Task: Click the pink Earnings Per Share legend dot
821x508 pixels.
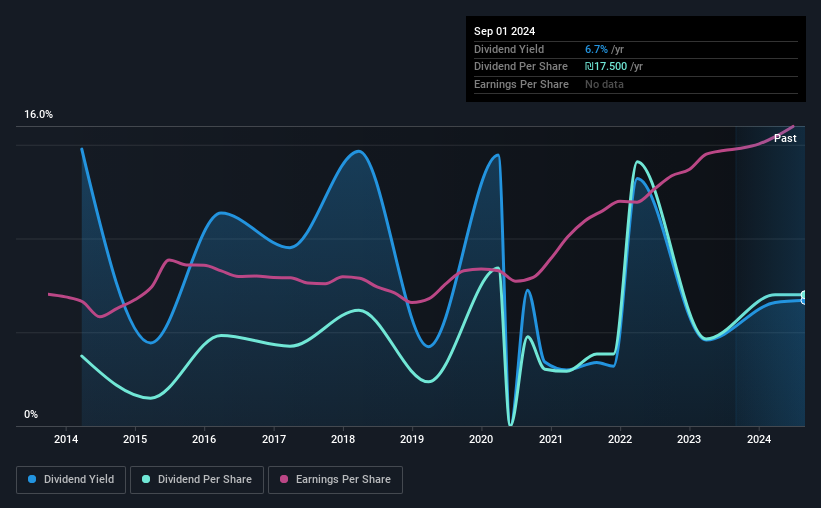Action: (x=284, y=479)
